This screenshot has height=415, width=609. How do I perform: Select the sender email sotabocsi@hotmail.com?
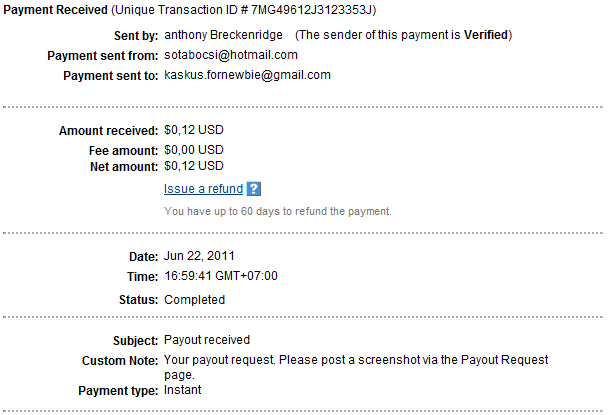click(x=231, y=55)
